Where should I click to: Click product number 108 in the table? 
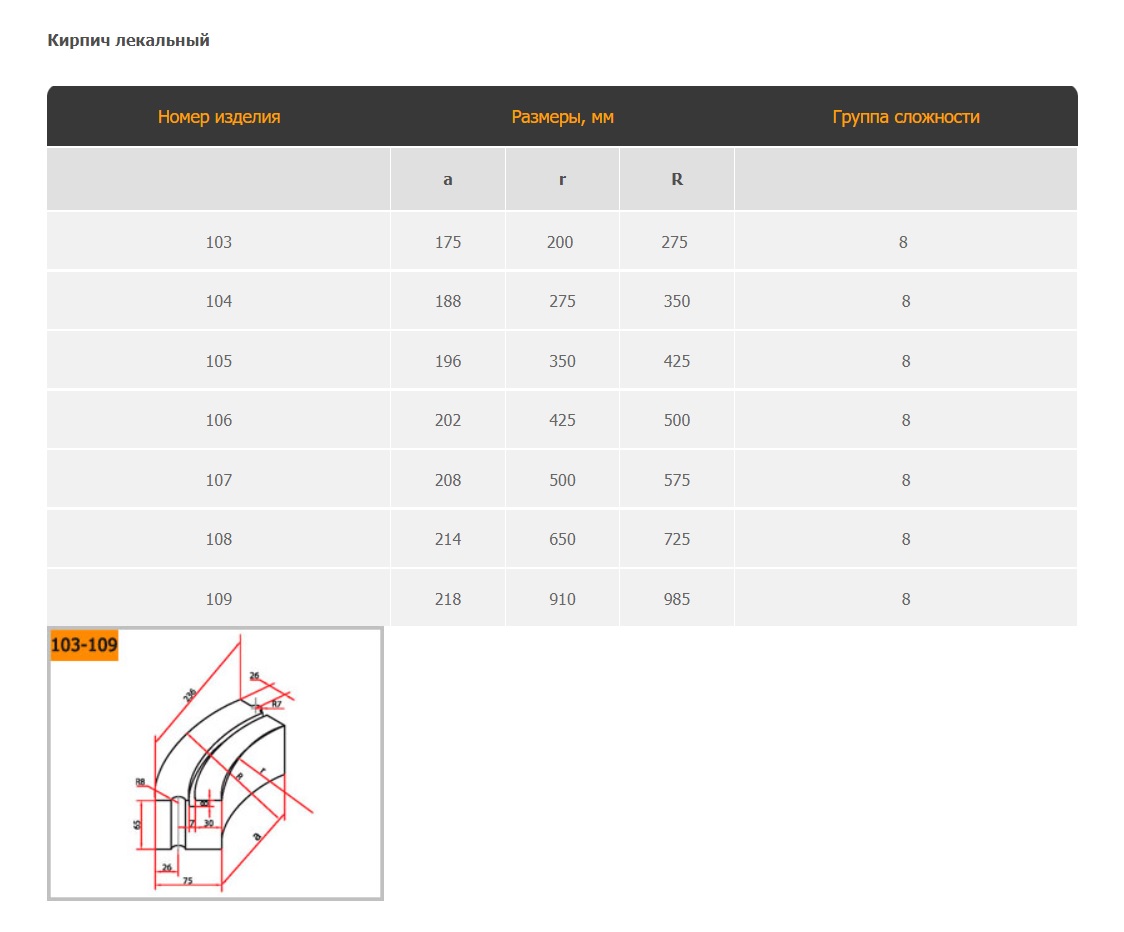pyautogui.click(x=218, y=539)
